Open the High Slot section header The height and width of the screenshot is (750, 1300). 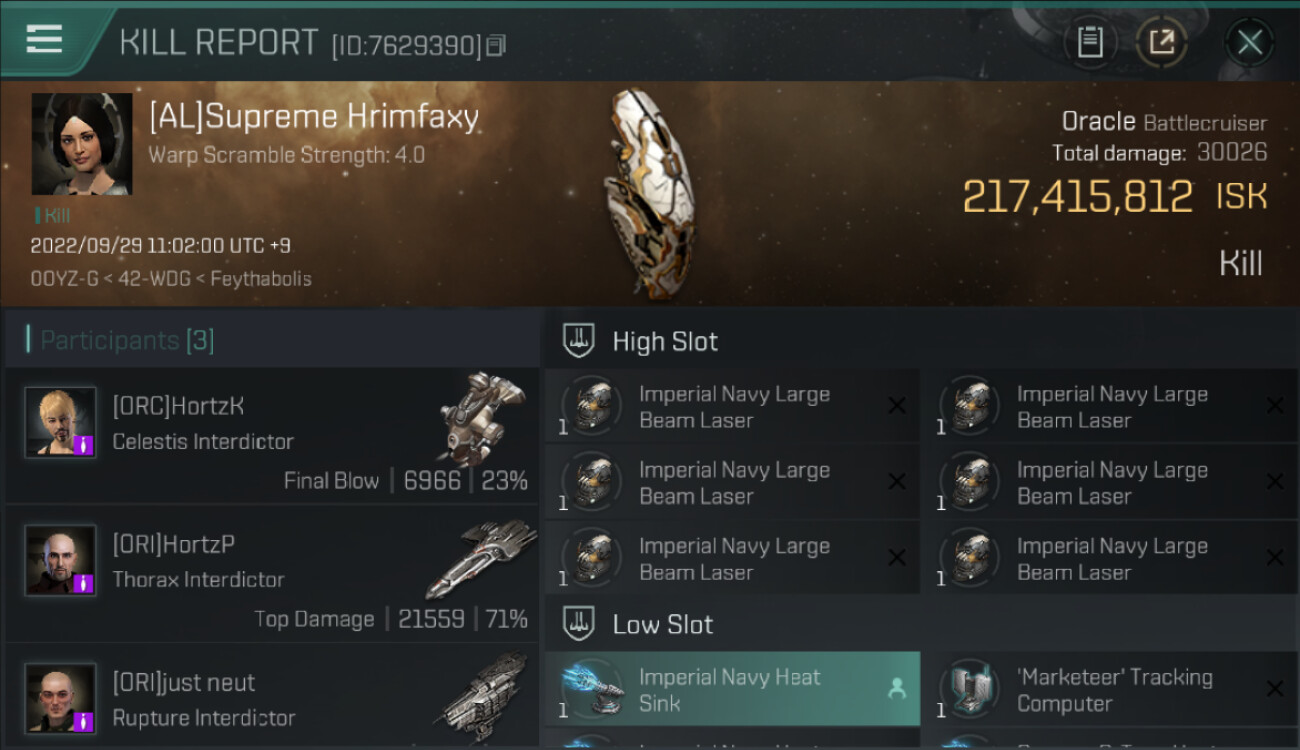[665, 341]
